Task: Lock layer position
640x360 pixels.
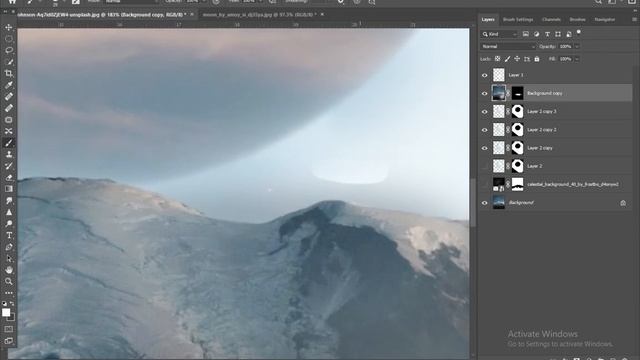Action: pyautogui.click(x=517, y=59)
